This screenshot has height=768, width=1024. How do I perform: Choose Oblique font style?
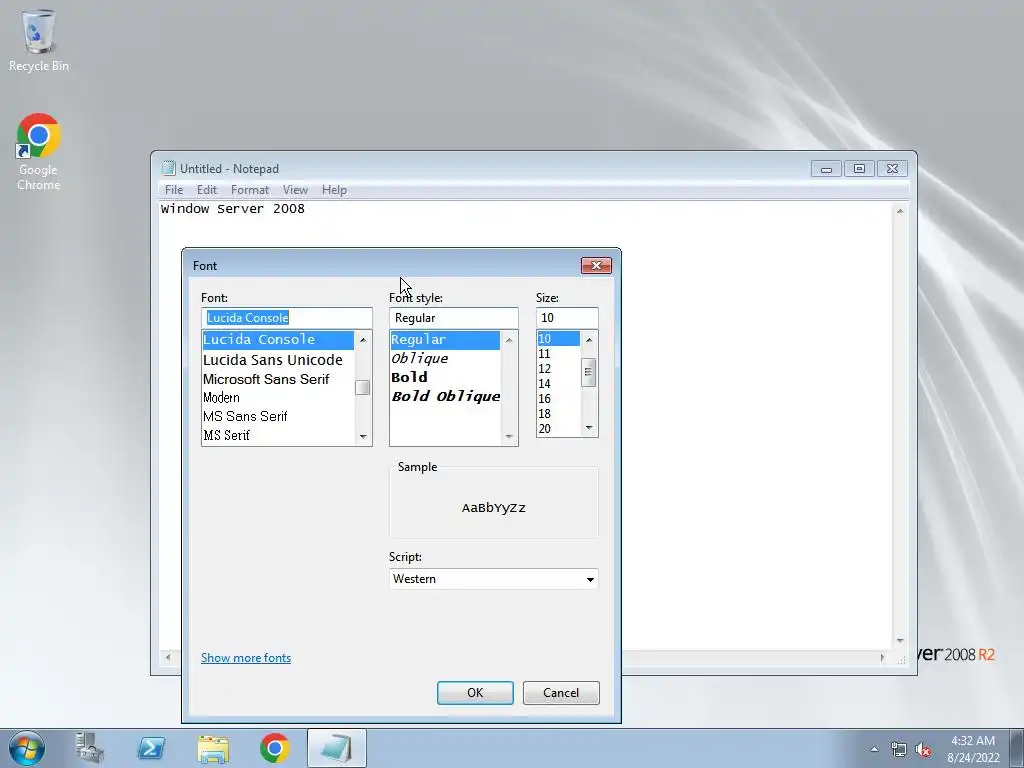[x=445, y=359]
